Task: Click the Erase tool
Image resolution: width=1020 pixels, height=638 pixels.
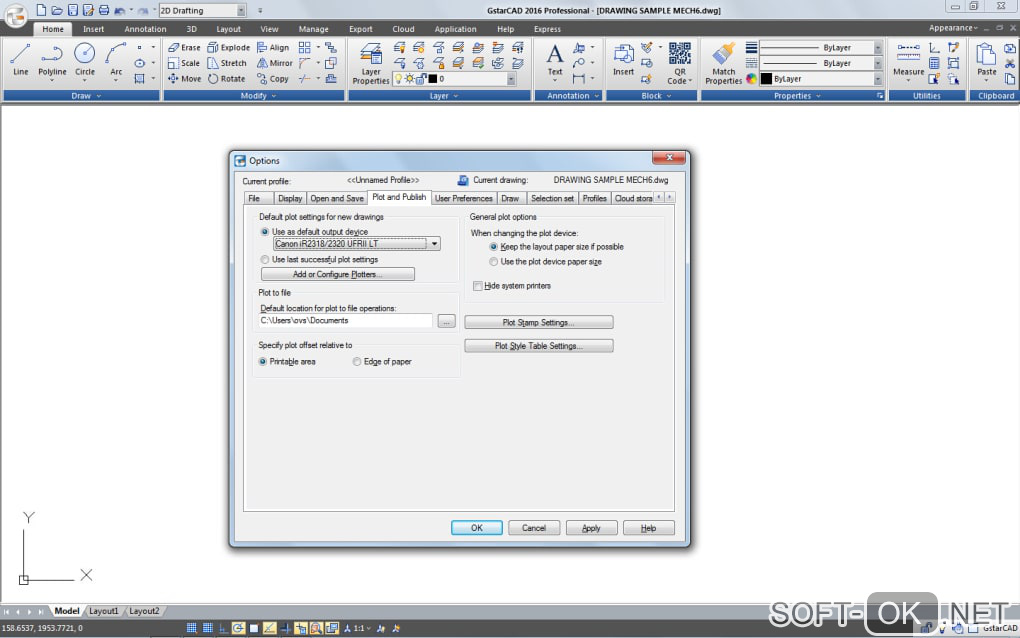Action: (184, 47)
